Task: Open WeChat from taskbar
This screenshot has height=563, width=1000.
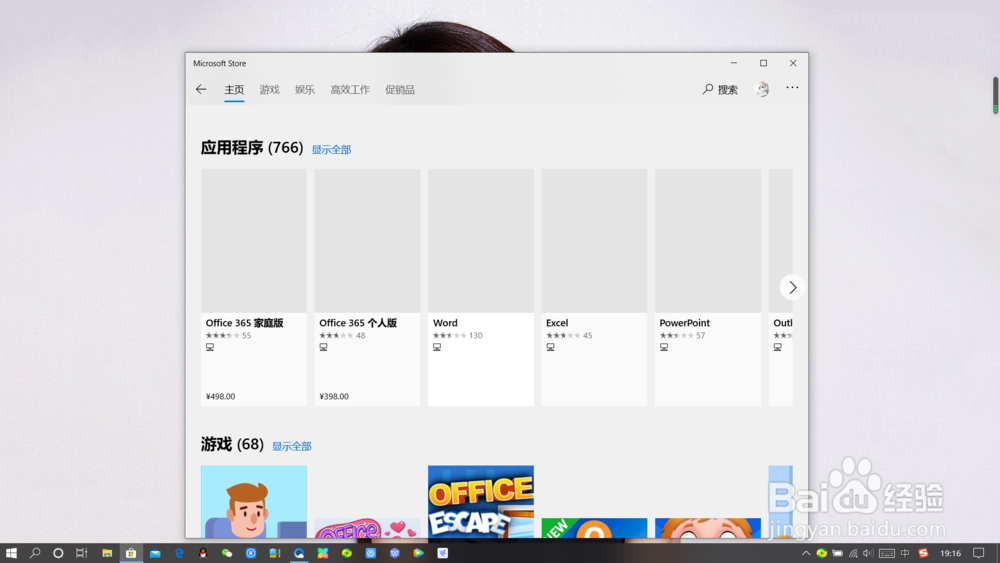Action: click(x=227, y=553)
